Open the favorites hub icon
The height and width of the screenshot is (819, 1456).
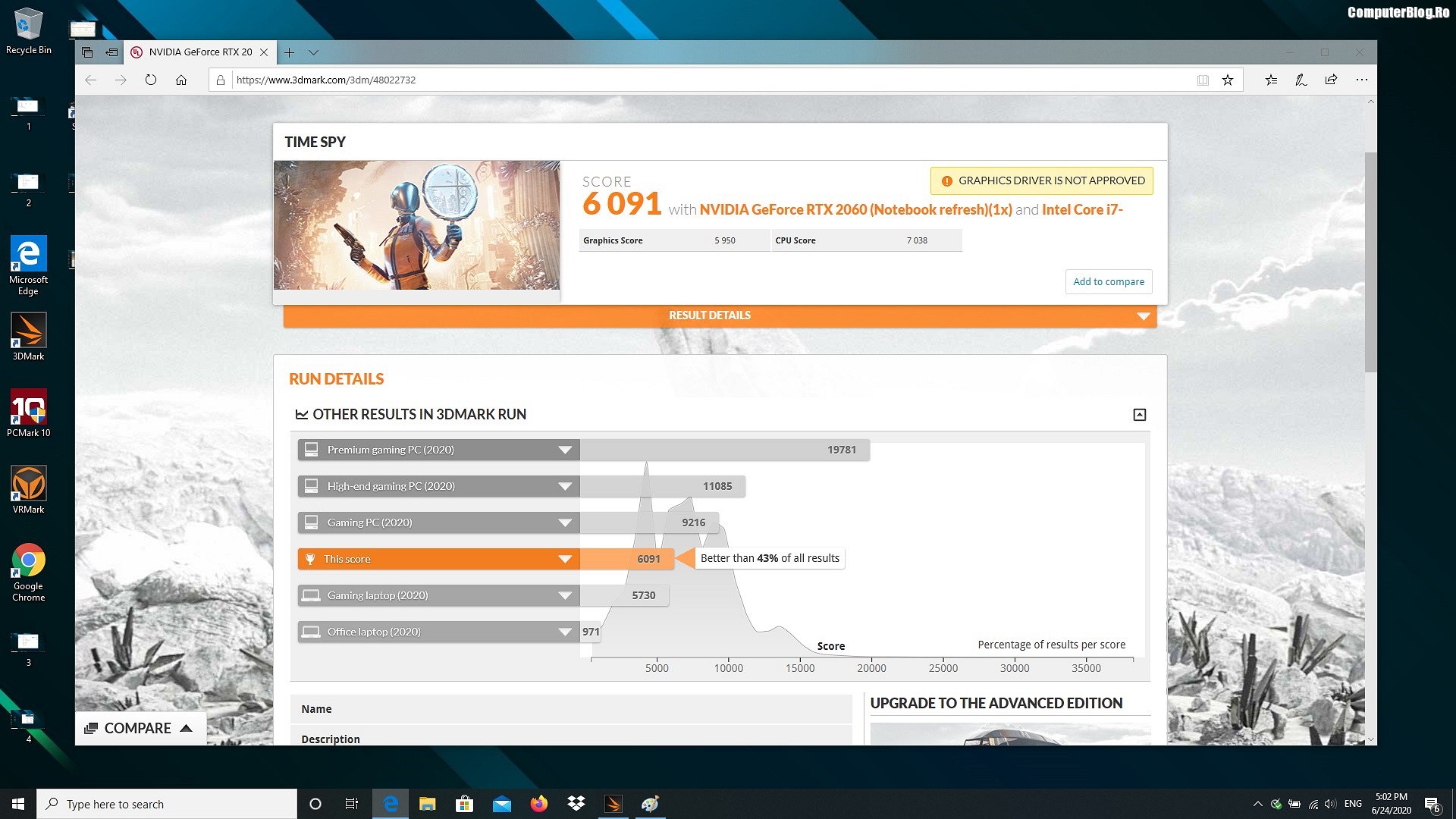pos(1271,80)
